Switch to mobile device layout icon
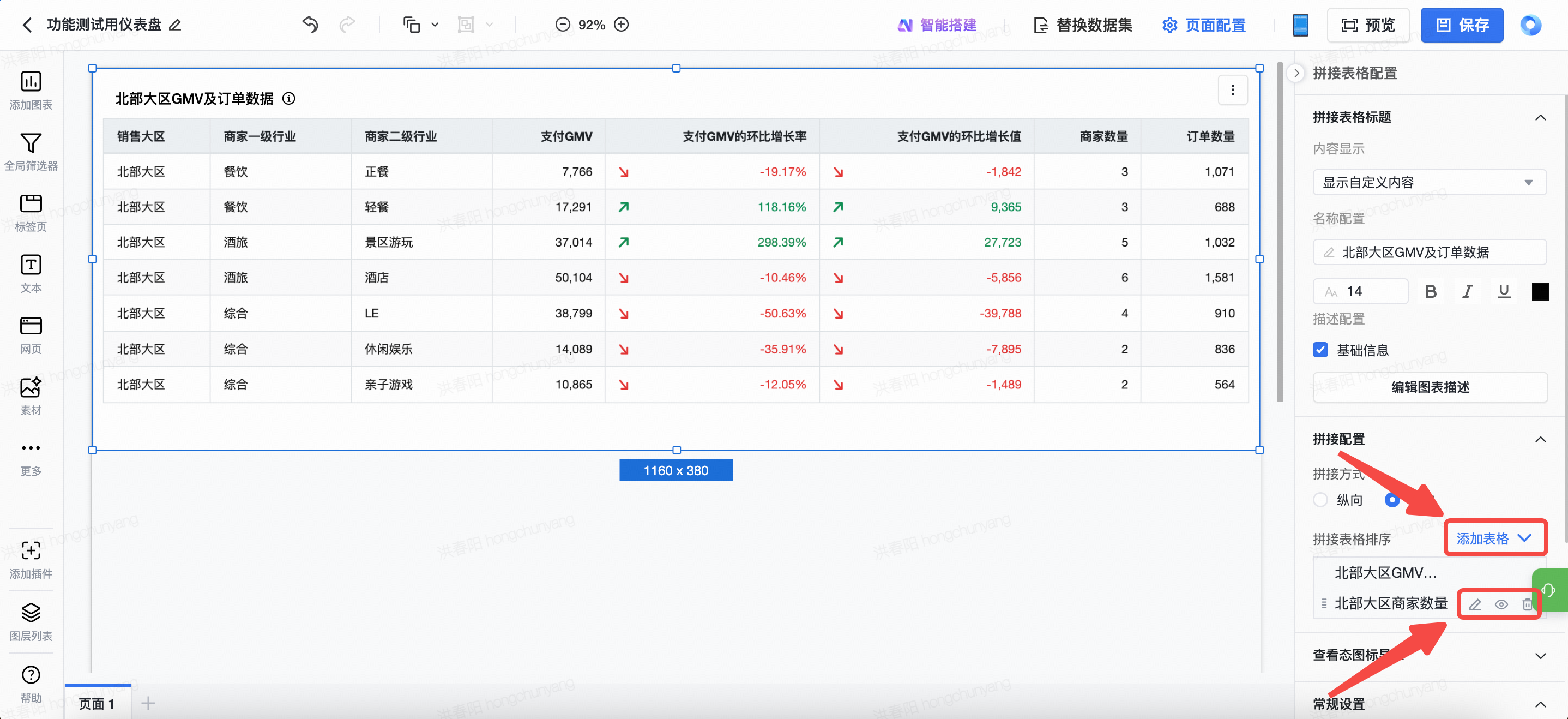This screenshot has width=1568, height=719. point(1300,25)
